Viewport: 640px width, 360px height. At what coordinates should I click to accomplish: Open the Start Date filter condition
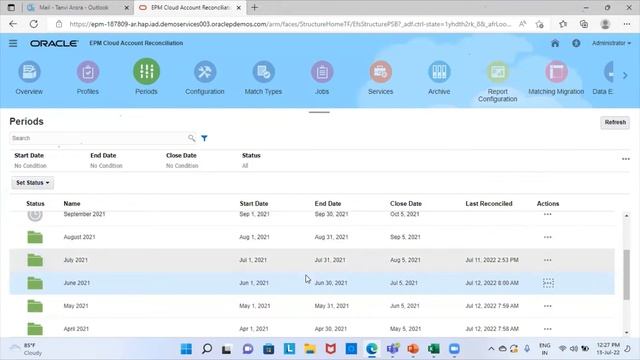[x=31, y=160]
